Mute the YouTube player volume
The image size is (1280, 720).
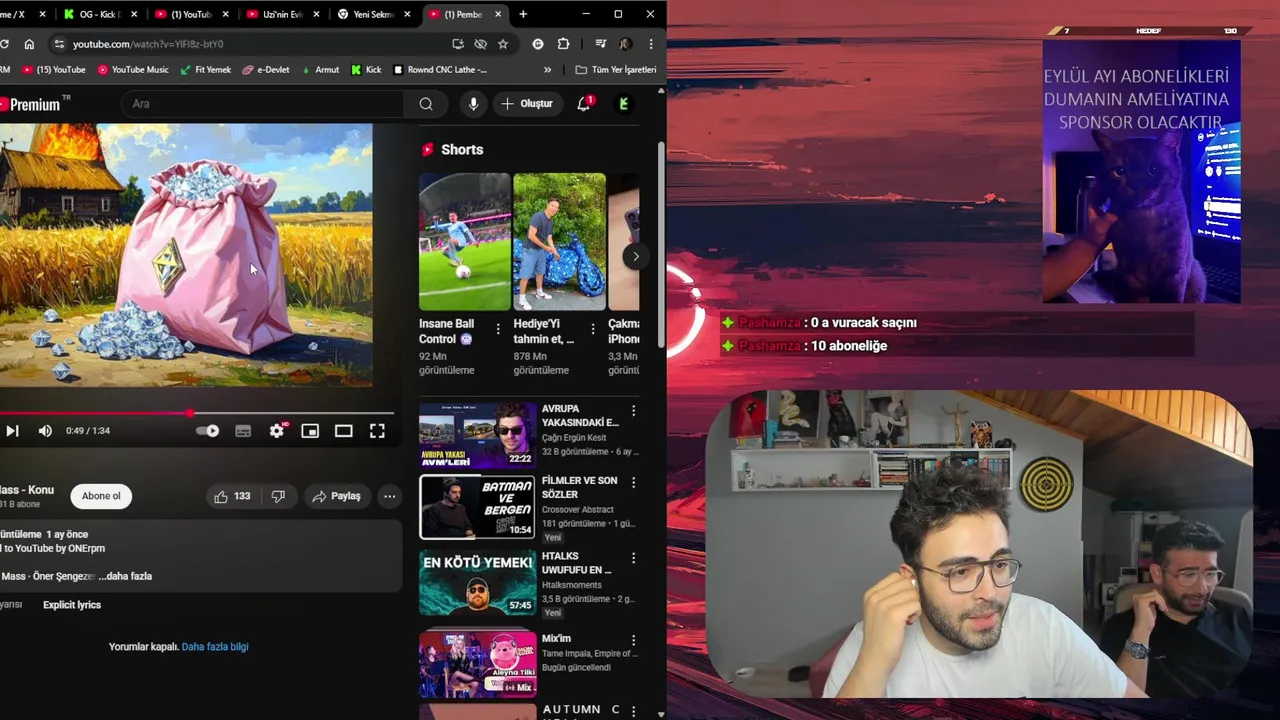click(45, 431)
